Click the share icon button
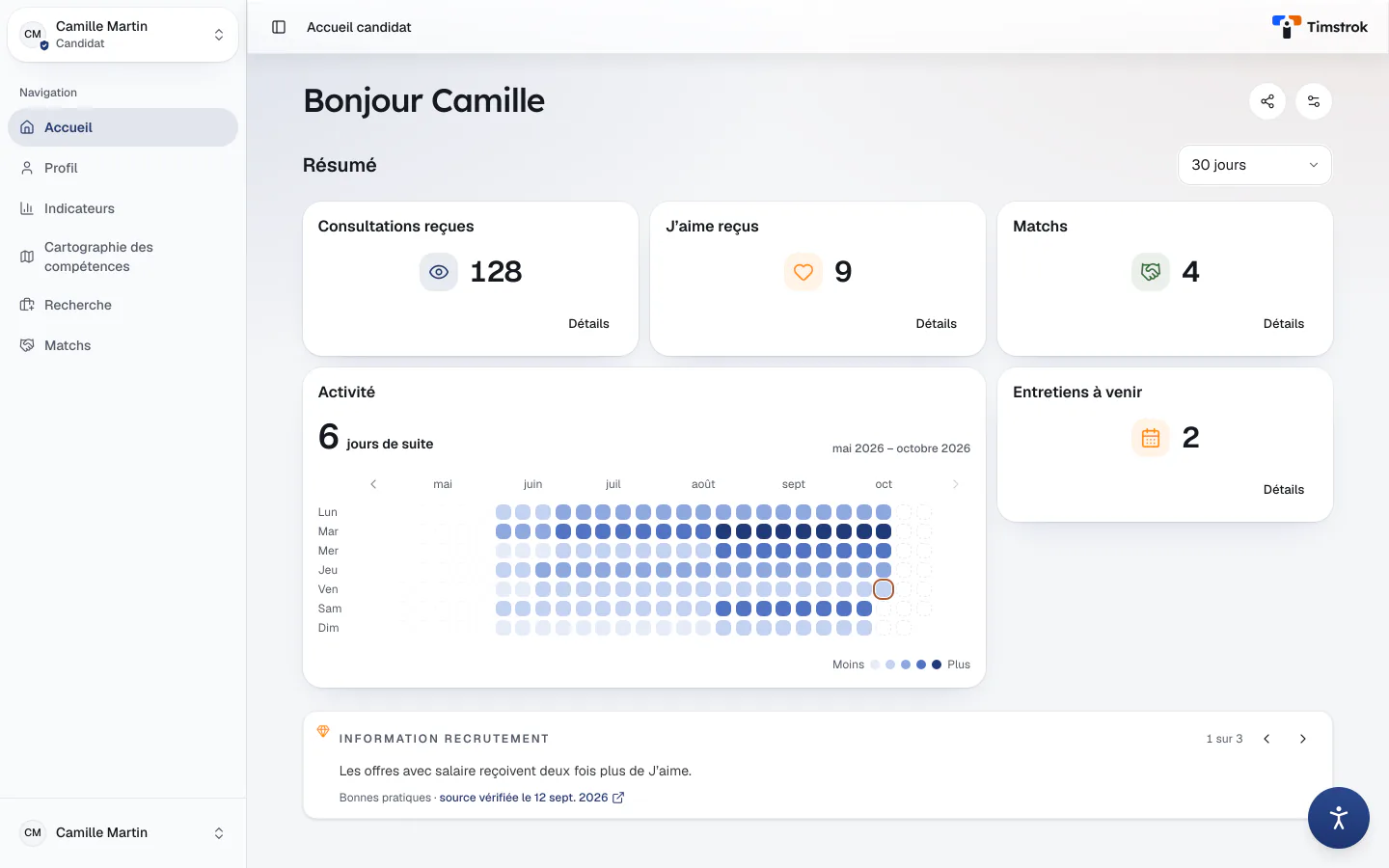This screenshot has height=868, width=1389. coord(1267,101)
